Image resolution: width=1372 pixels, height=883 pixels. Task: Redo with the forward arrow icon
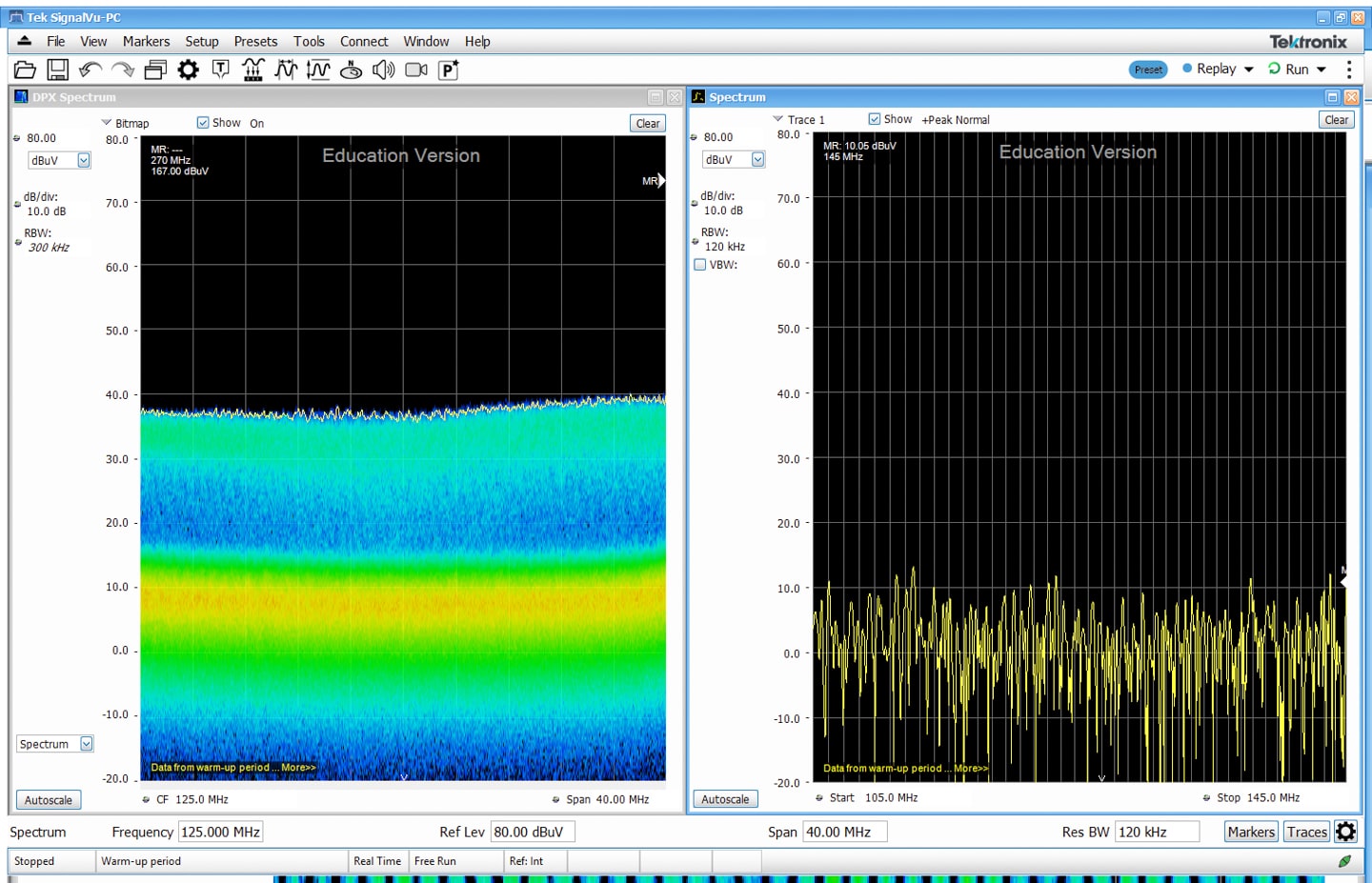pyautogui.click(x=123, y=70)
